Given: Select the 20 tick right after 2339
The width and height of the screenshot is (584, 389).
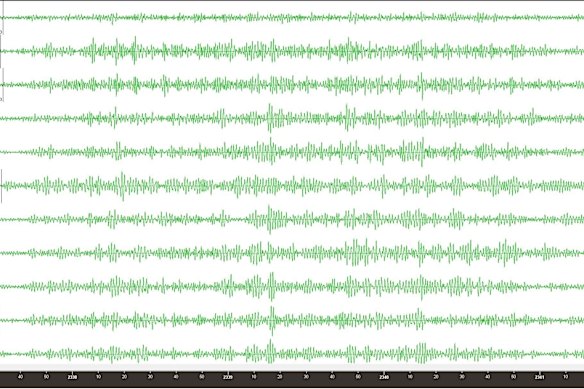Looking at the screenshot, I should coord(280,377).
